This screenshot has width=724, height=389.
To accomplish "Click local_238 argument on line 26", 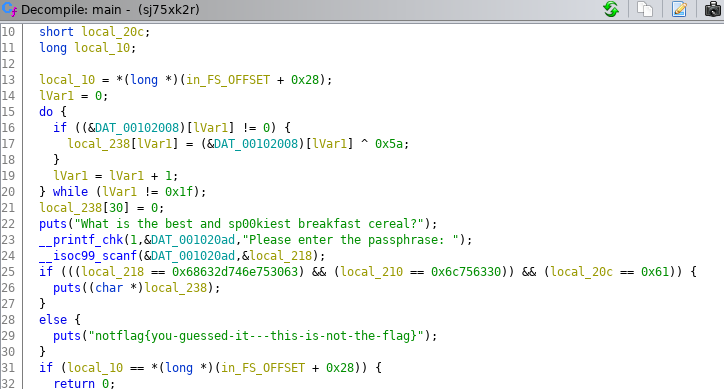I will [x=175, y=288].
